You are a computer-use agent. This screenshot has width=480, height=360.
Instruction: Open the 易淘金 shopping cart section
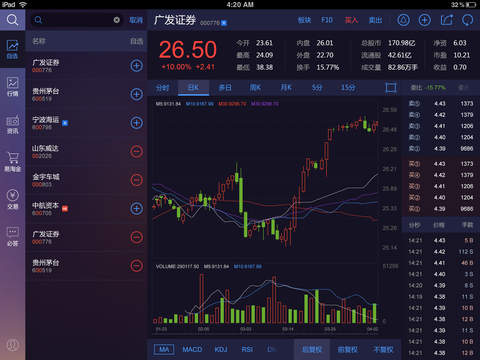12,162
